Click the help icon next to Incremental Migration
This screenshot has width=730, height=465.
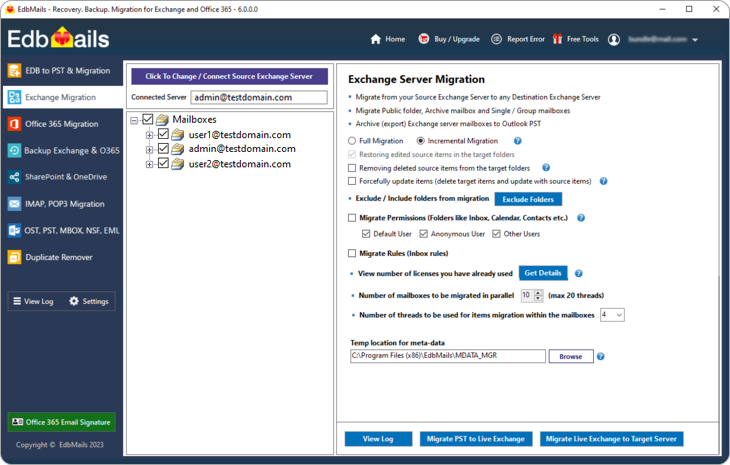(518, 141)
